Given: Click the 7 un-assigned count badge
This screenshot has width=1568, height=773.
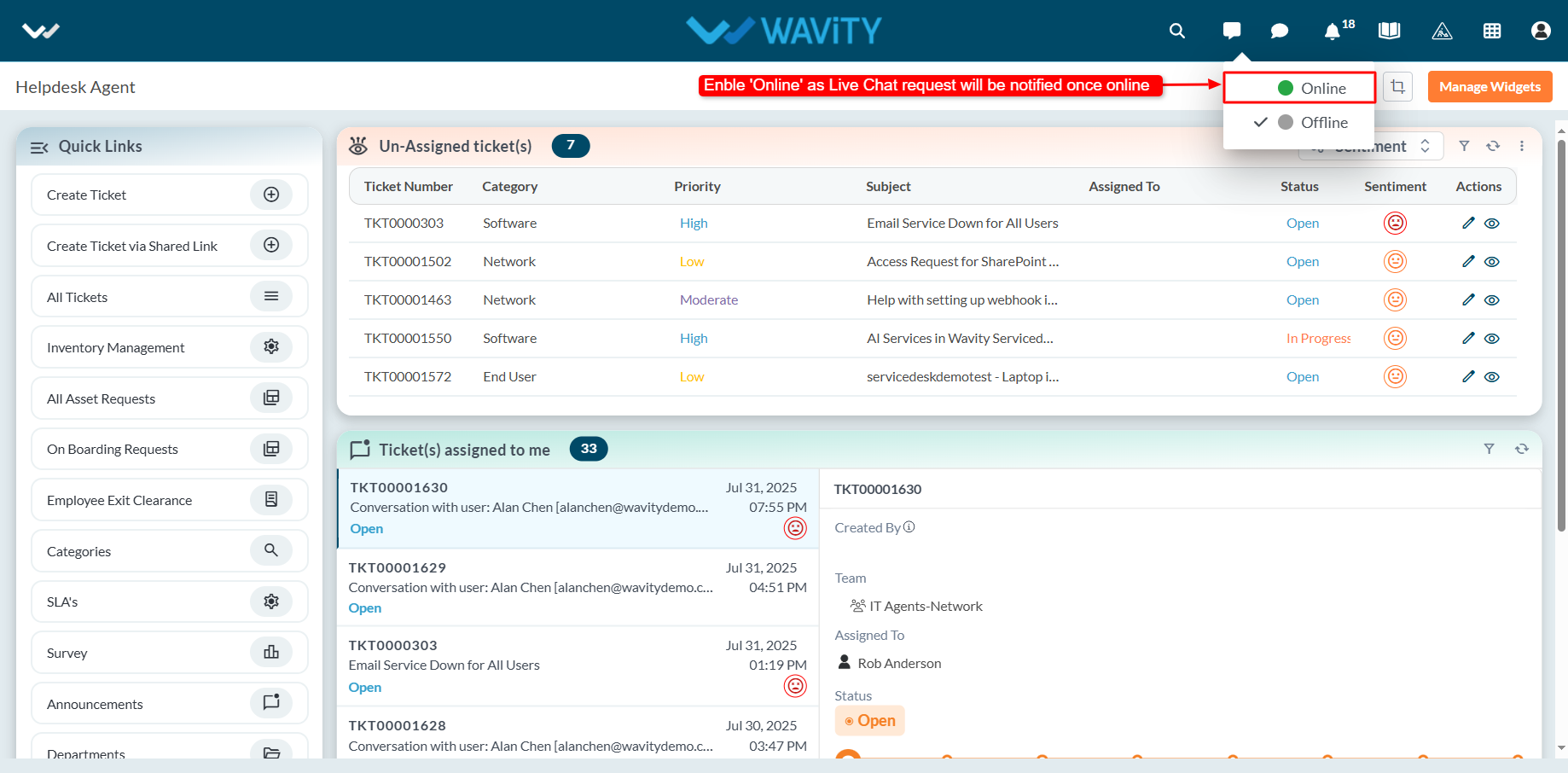Looking at the screenshot, I should tap(571, 146).
